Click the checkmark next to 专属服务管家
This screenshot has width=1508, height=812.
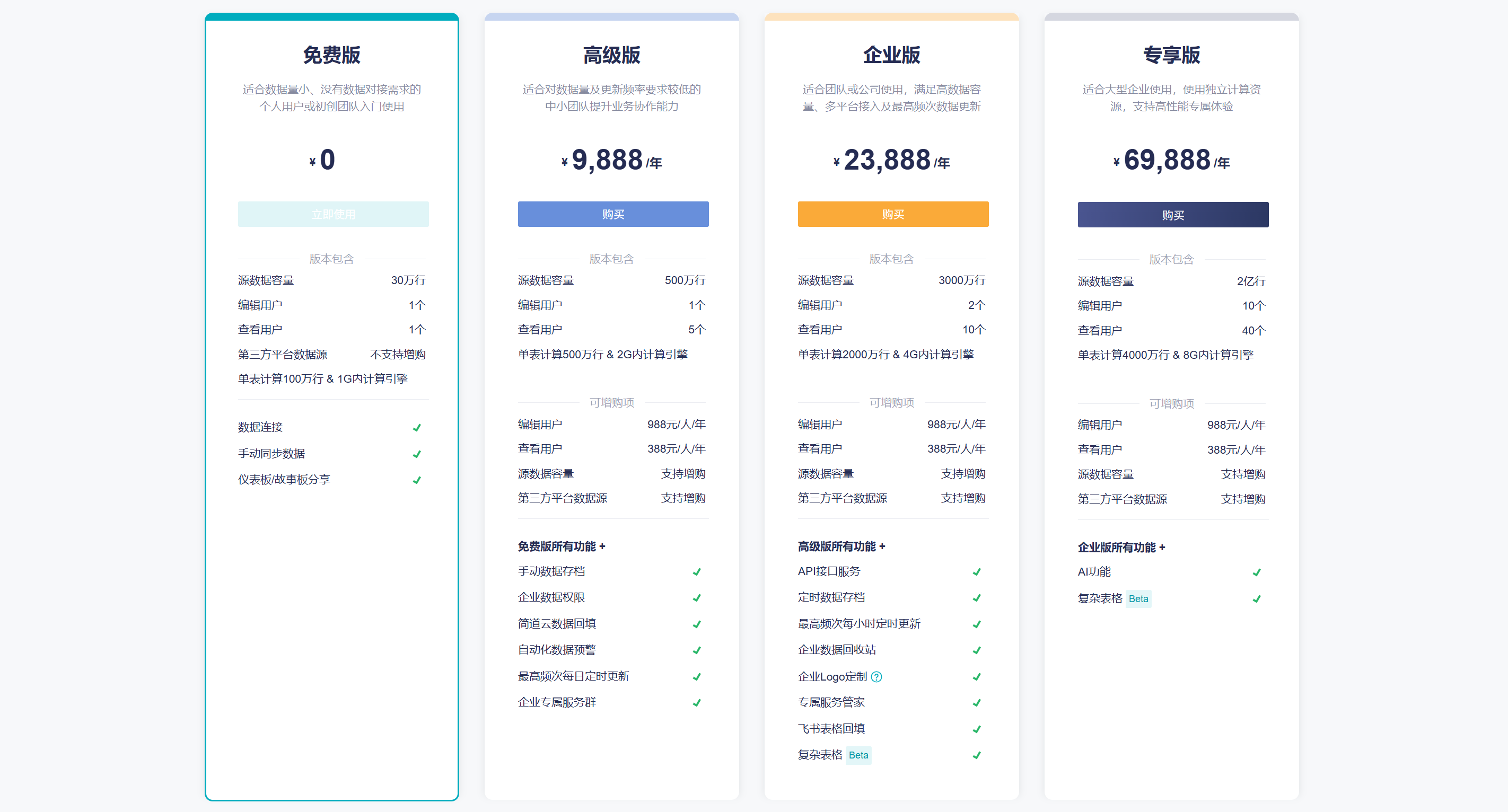[x=977, y=703]
